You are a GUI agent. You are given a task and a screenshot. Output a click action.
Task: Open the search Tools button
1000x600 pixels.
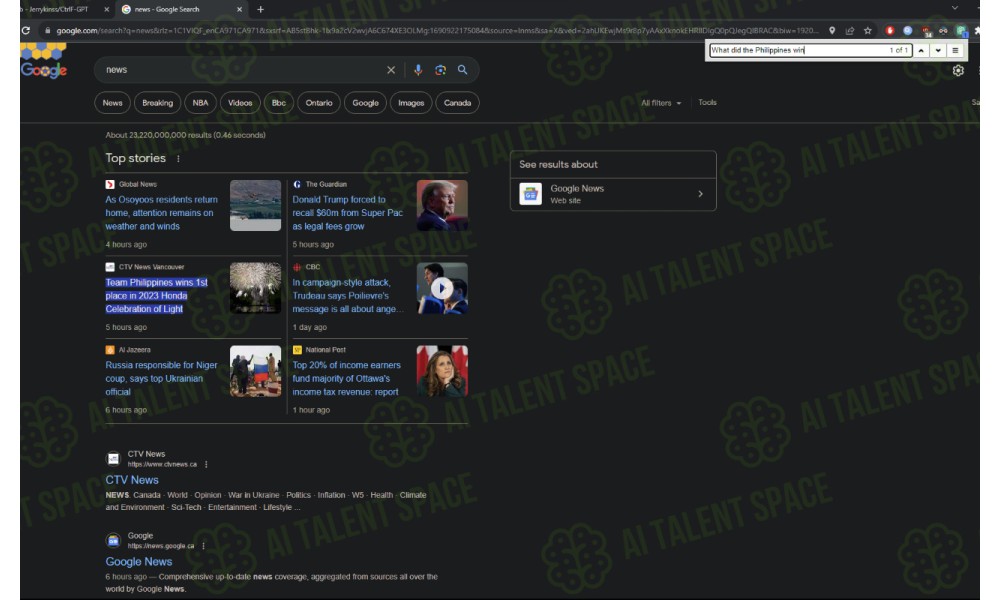click(x=707, y=102)
